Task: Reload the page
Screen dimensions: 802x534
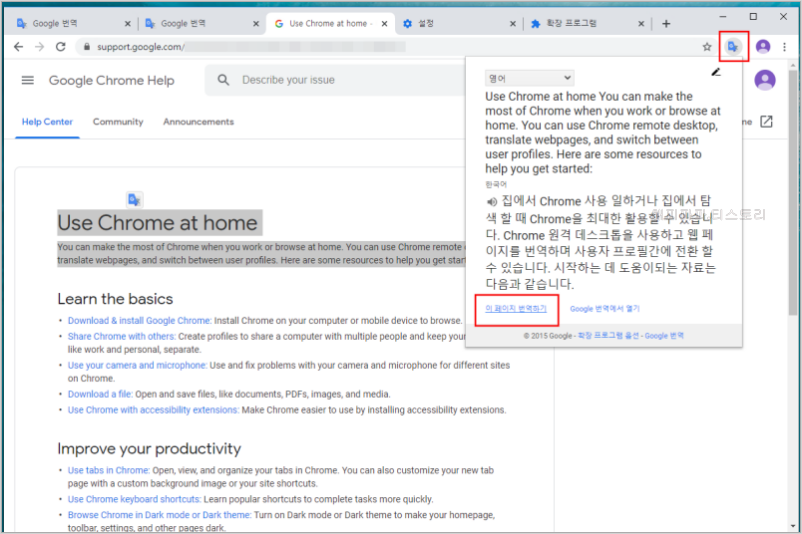Action: tap(60, 47)
